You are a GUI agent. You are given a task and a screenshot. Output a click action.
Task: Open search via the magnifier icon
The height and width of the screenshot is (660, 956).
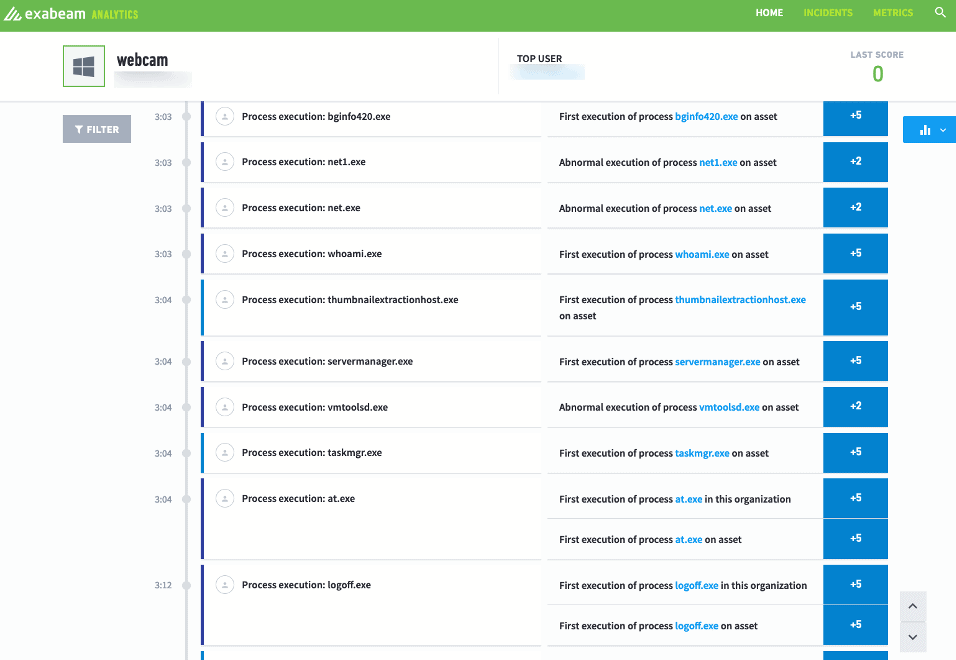tap(940, 12)
